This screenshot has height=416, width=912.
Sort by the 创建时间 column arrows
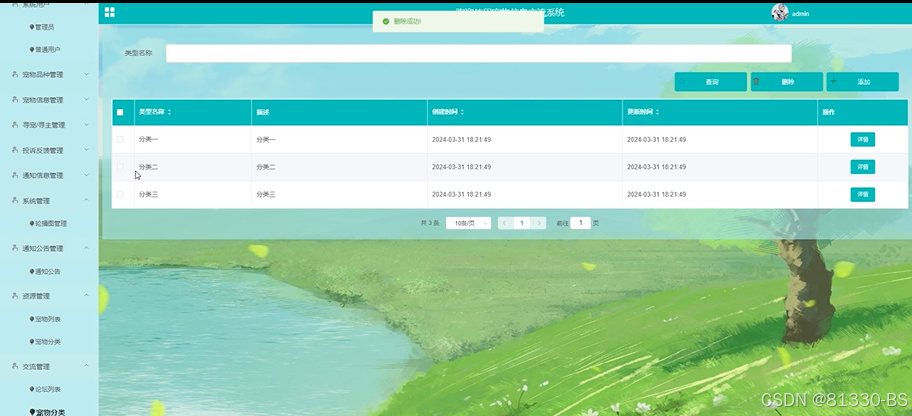coord(462,112)
